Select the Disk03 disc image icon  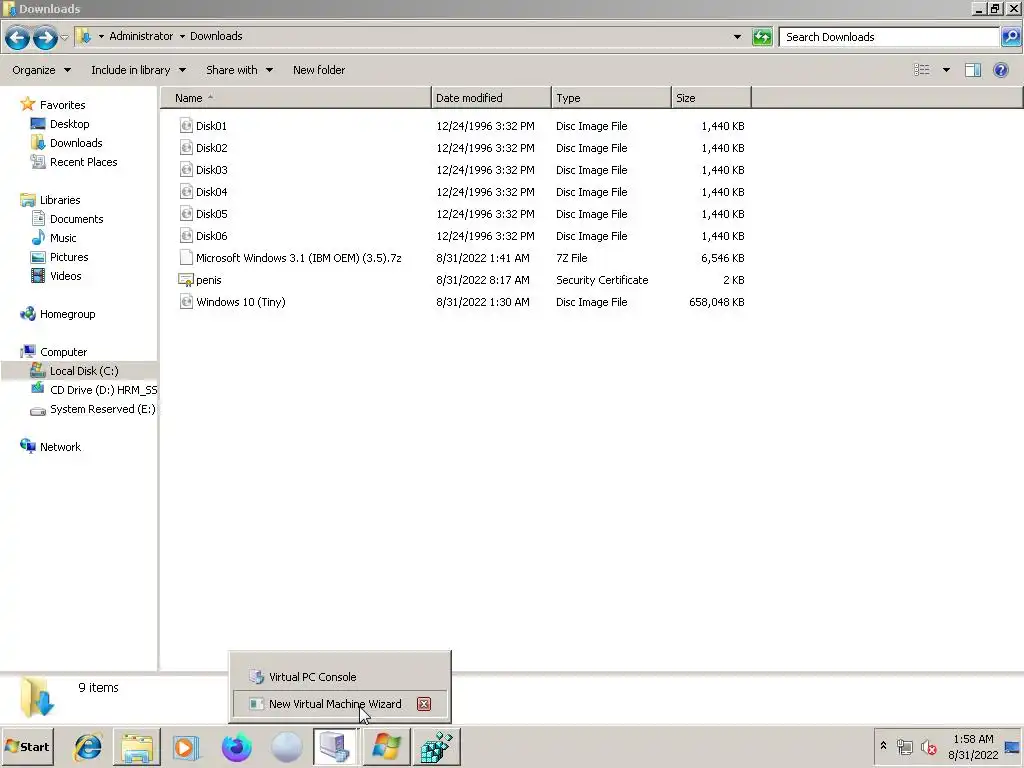[186, 170]
